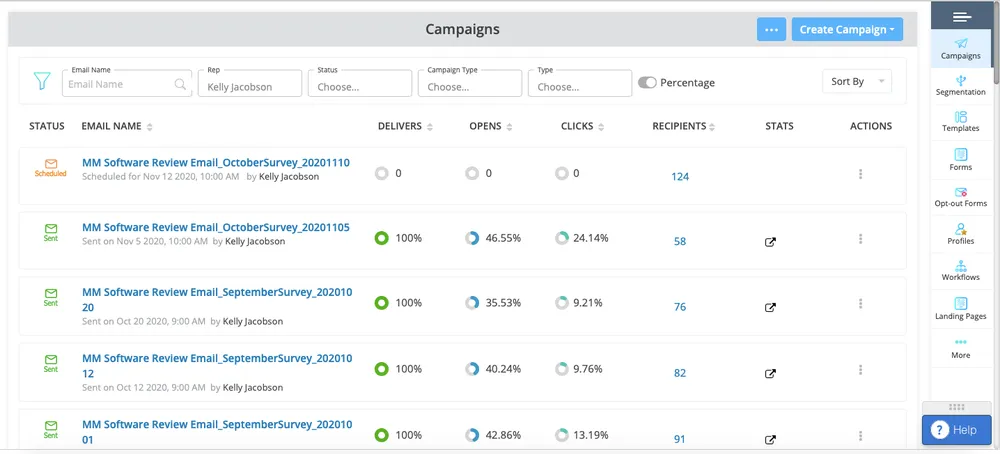1000x454 pixels.
Task: Toggle the Percentage switch
Action: (647, 83)
